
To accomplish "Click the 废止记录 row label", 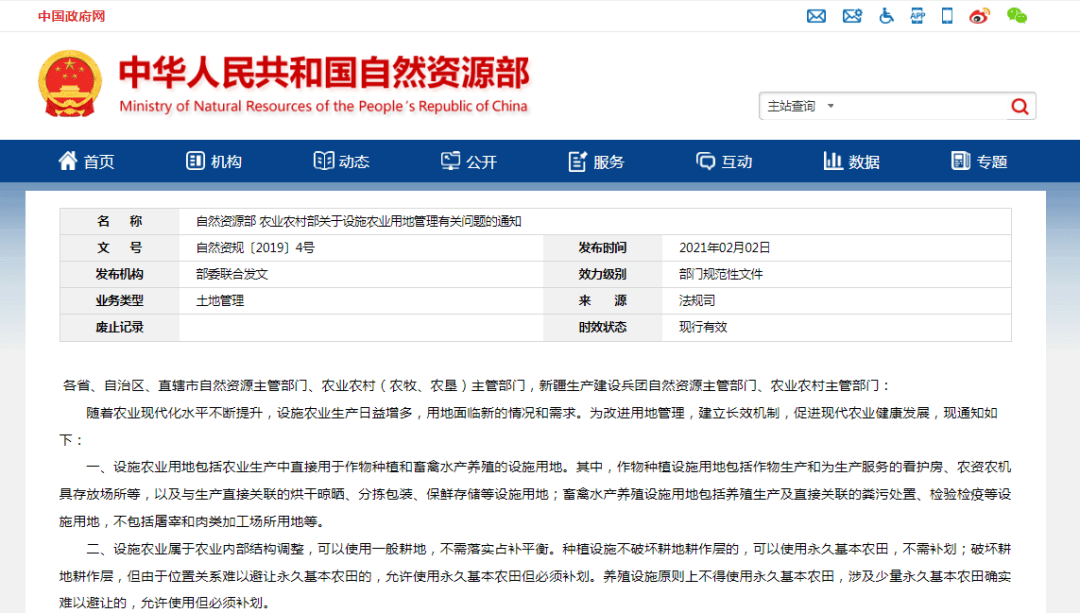I will 119,327.
